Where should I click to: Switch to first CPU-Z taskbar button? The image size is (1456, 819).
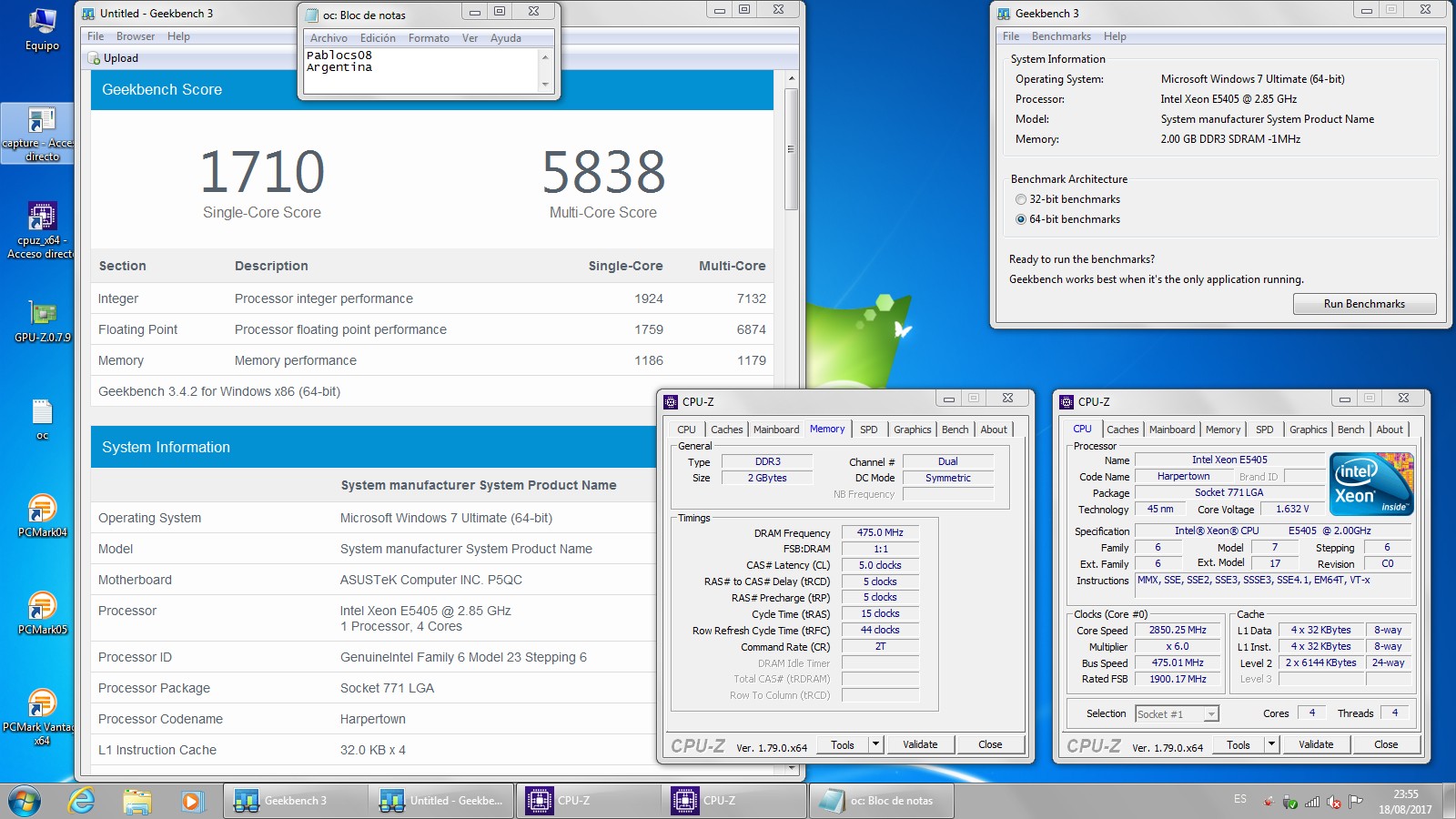[x=588, y=801]
